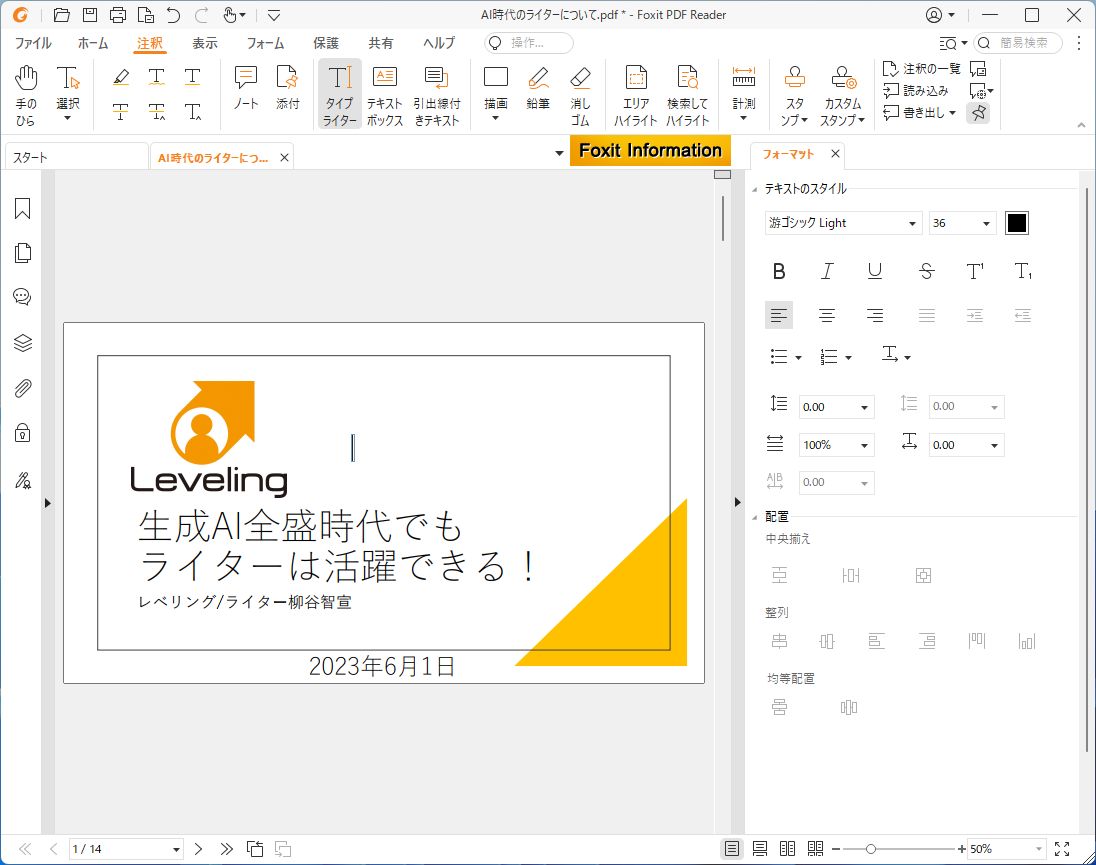Open the スタート document tab

click(x=76, y=157)
